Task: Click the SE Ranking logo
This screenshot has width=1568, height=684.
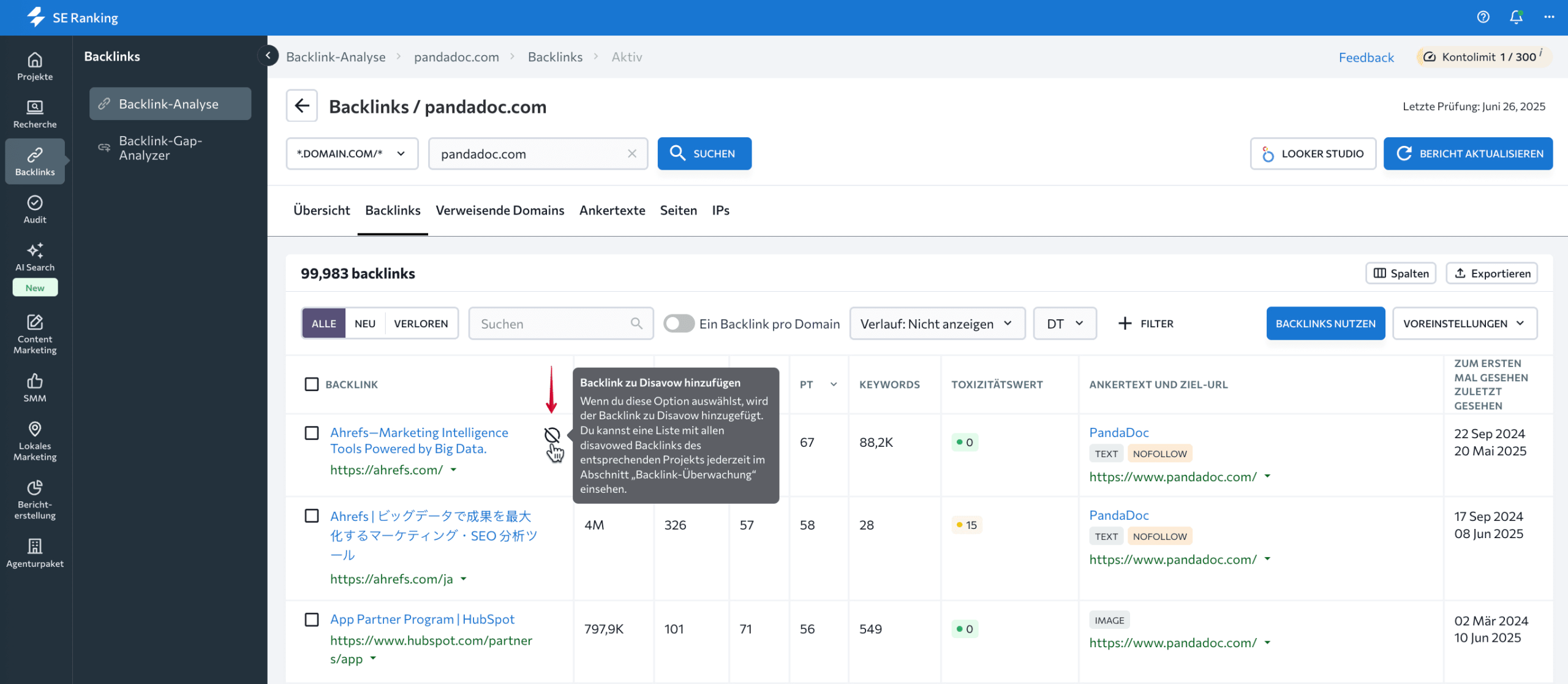Action: 72,17
